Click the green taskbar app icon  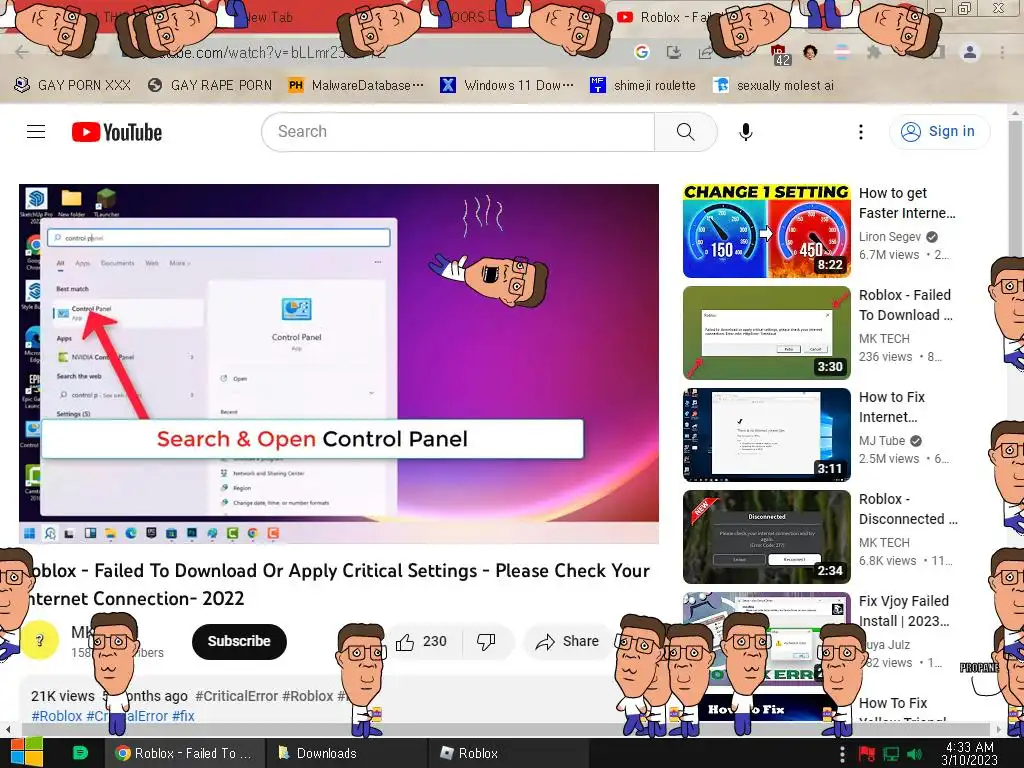[x=80, y=753]
